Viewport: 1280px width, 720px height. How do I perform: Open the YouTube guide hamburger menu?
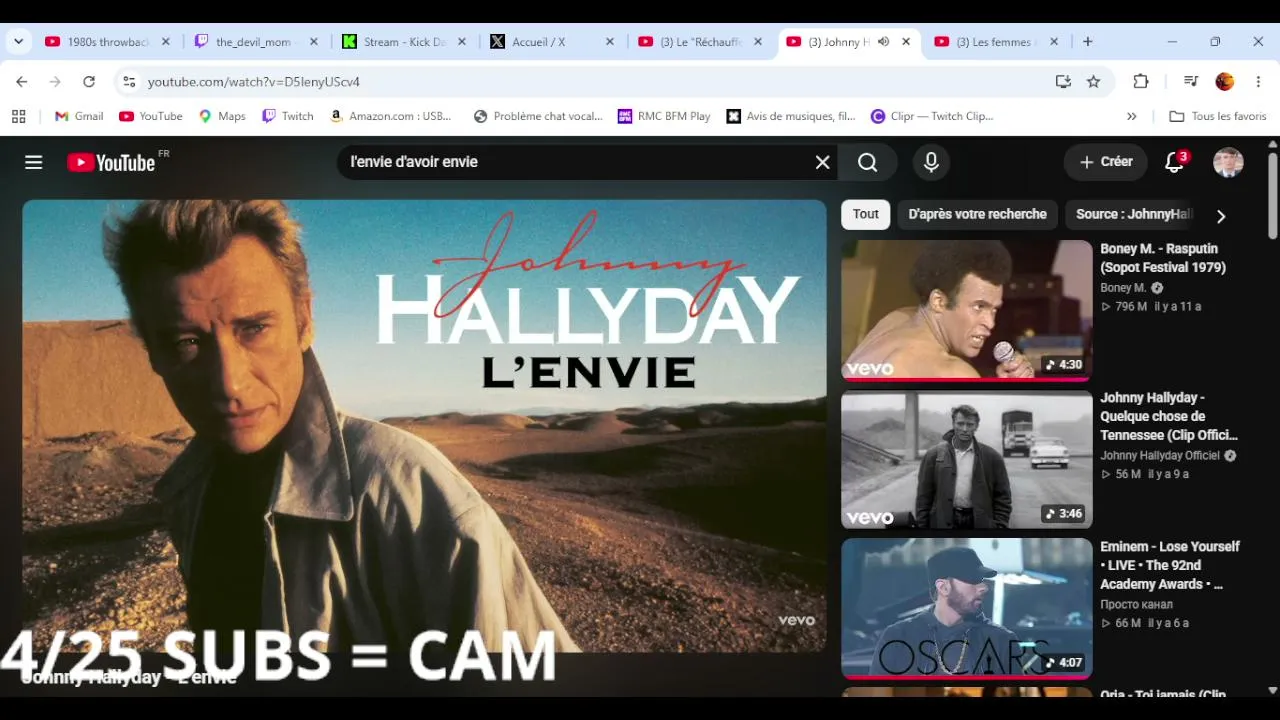point(34,162)
